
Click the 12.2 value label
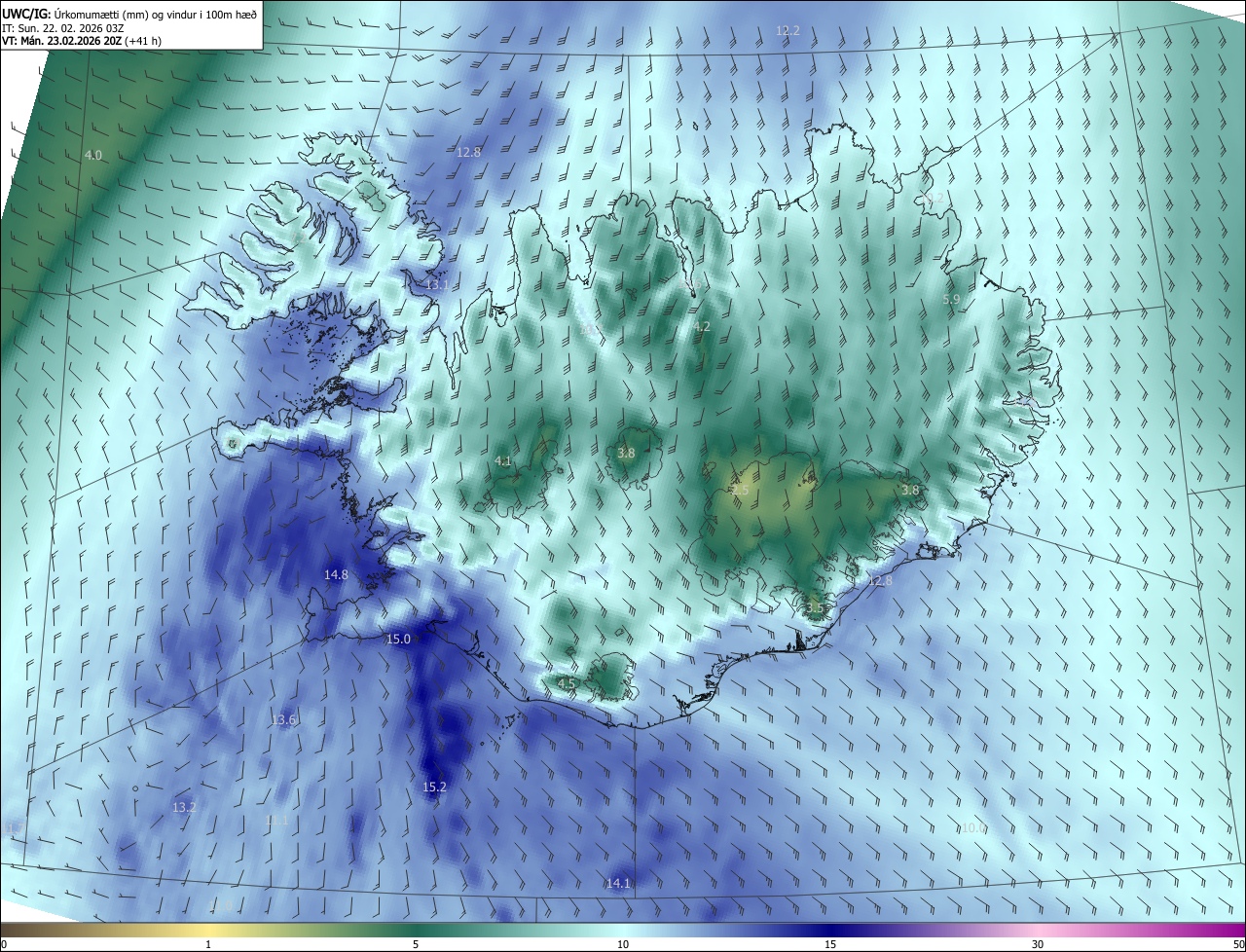tap(788, 31)
